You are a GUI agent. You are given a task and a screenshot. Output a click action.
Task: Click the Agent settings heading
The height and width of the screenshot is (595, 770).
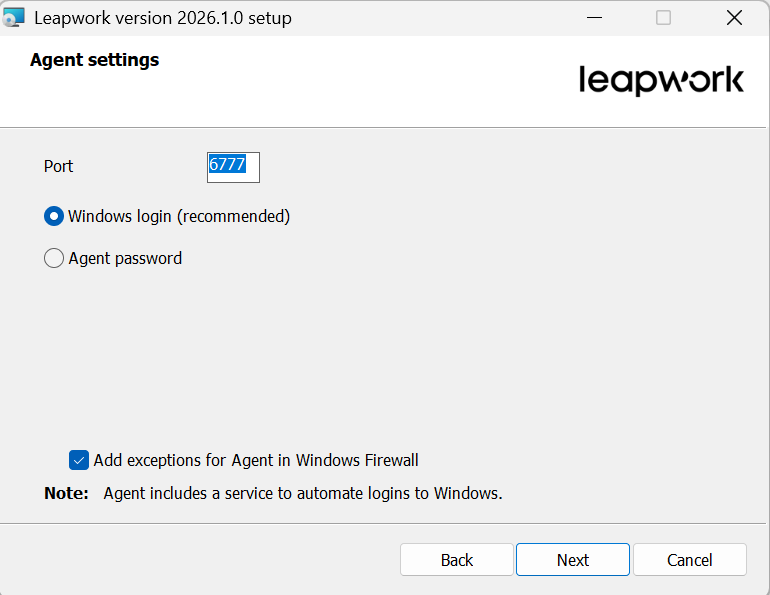click(x=94, y=60)
